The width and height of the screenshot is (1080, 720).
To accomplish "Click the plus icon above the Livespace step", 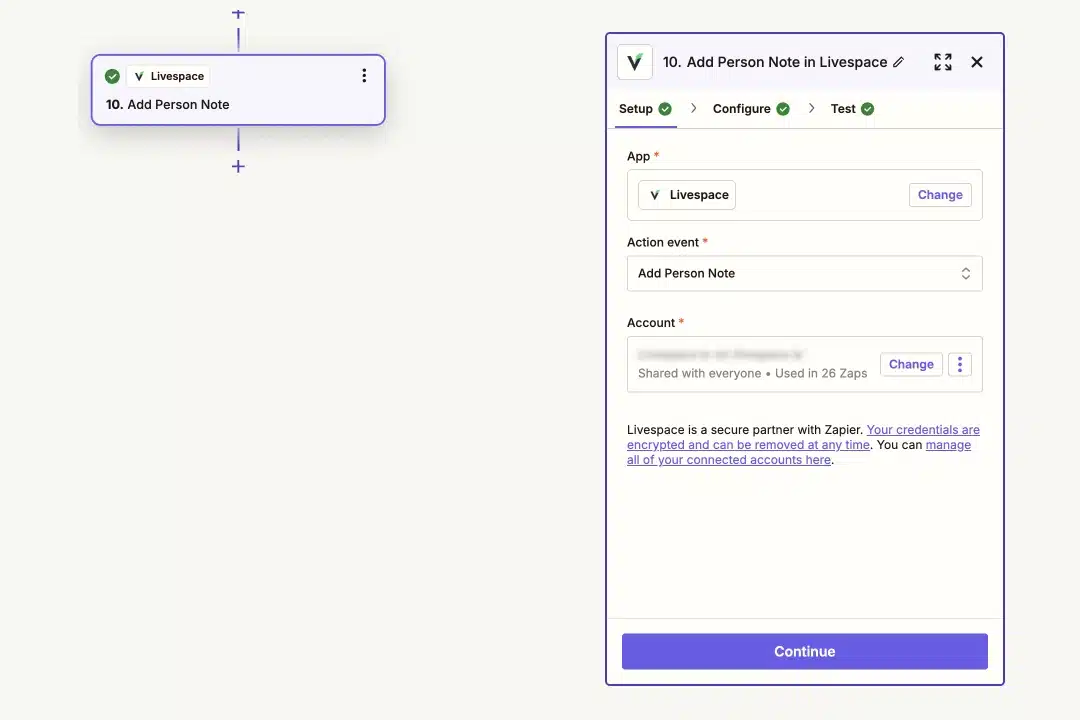I will coord(238,14).
